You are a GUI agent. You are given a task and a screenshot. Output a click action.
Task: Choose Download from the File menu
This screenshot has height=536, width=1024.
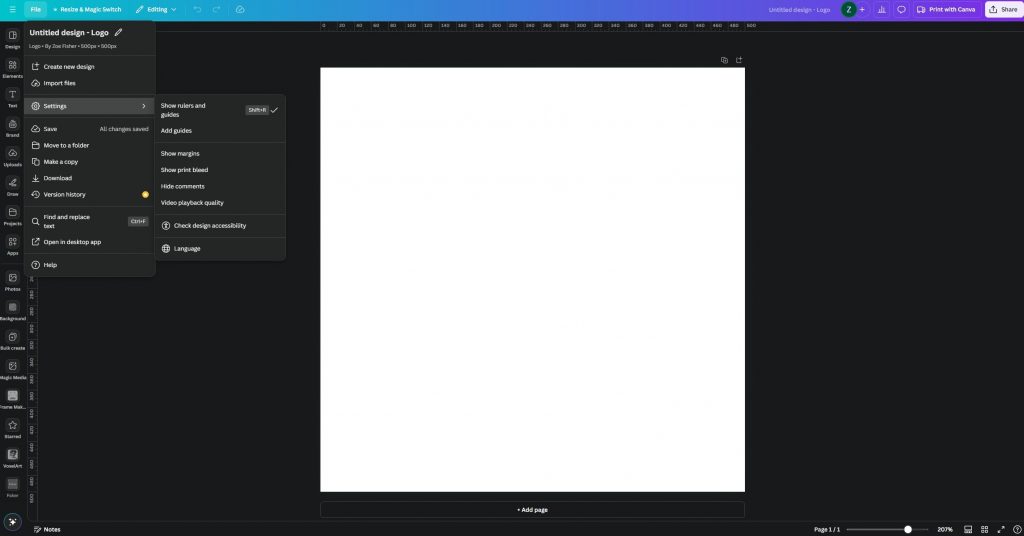[x=57, y=178]
